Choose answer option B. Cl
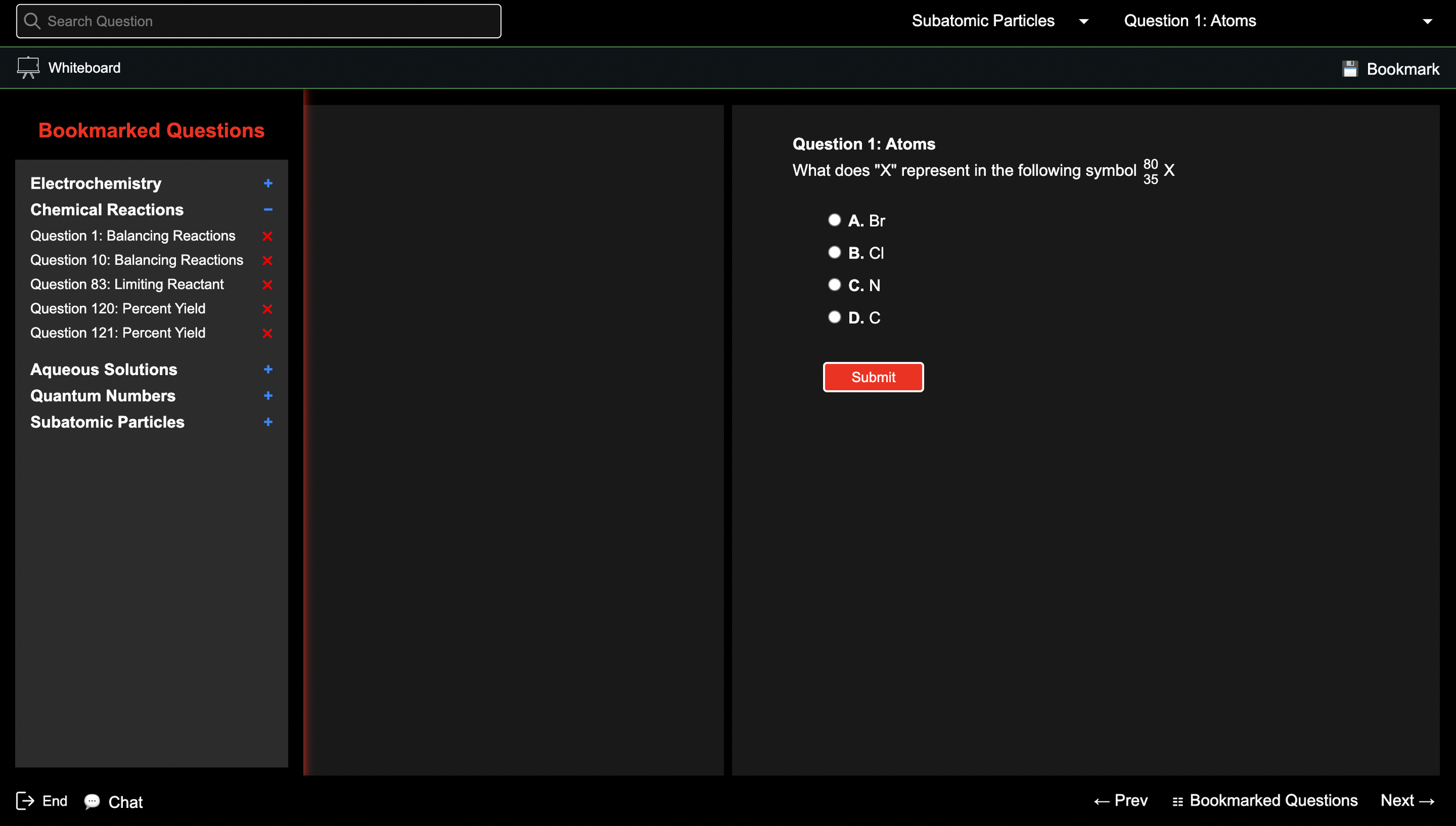Screen dimensions: 1456x826 click(x=834, y=252)
